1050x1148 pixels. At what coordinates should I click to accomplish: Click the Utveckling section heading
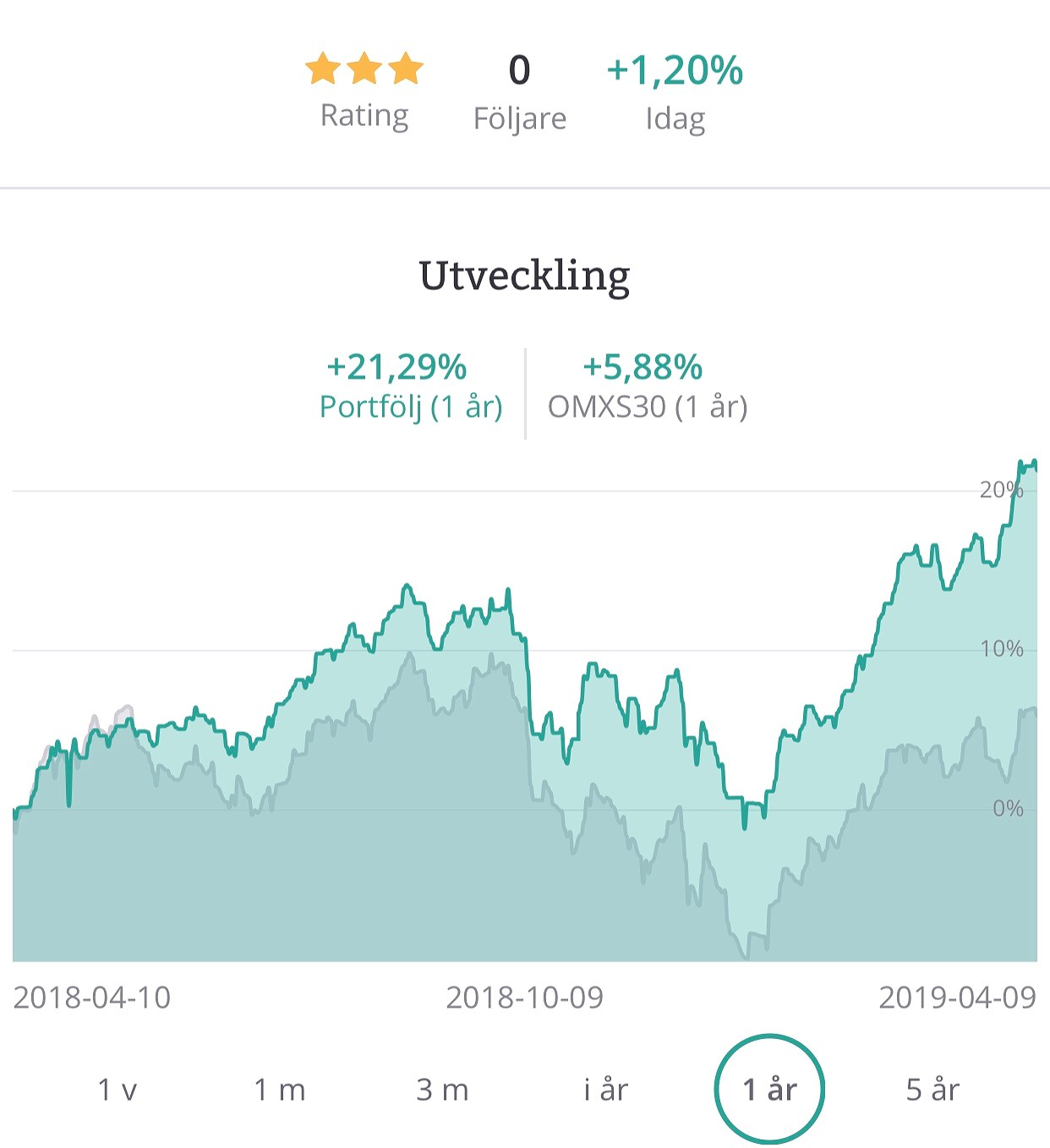click(x=525, y=276)
